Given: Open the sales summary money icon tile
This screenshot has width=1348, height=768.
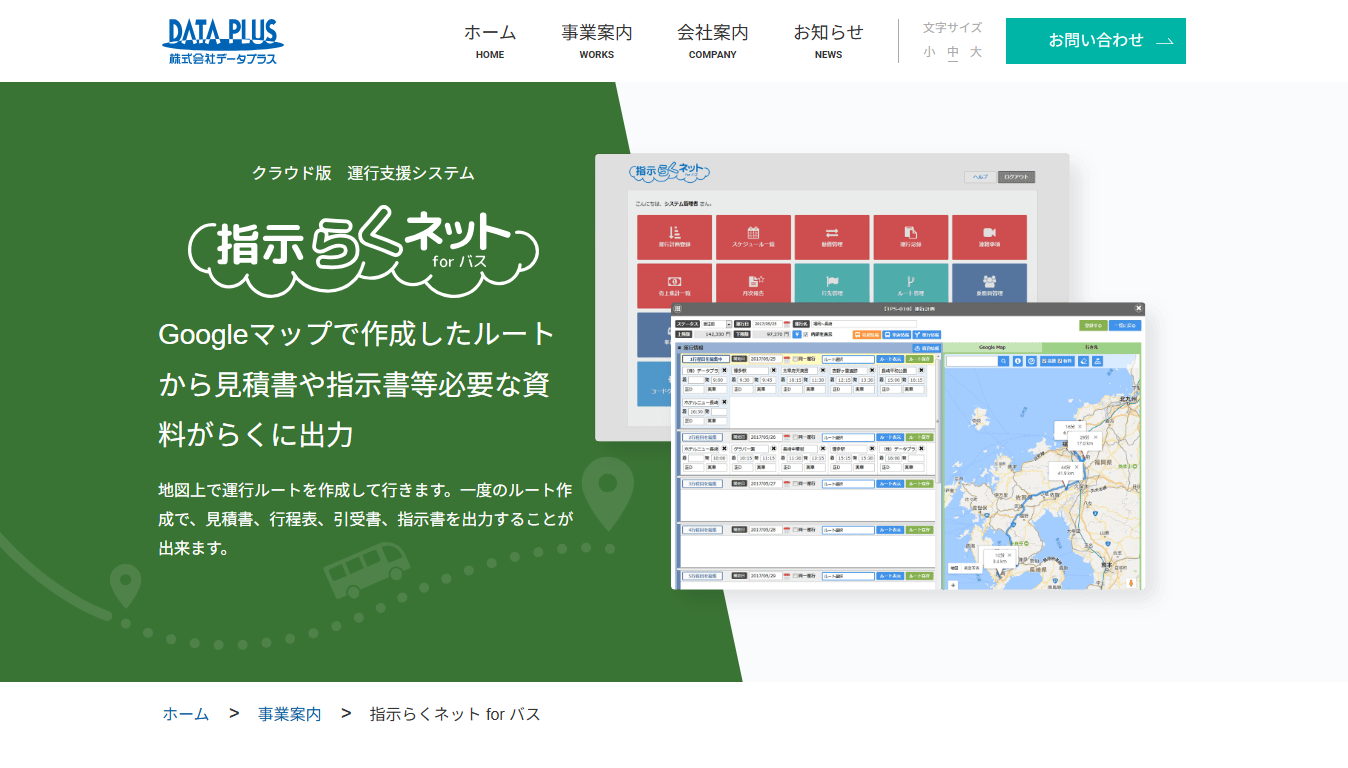Looking at the screenshot, I should tap(674, 285).
